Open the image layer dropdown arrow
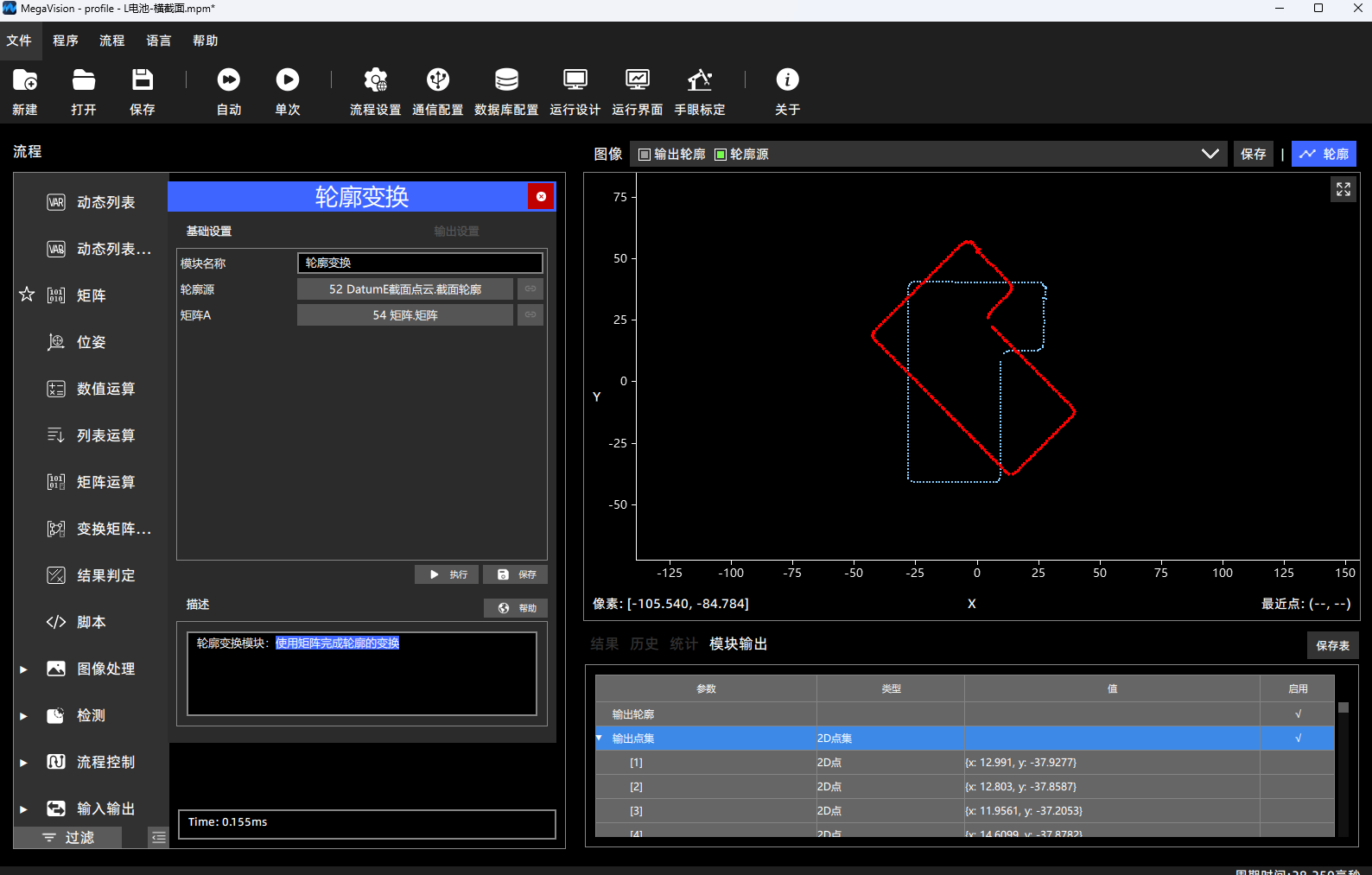Viewport: 1372px width, 875px height. (1210, 154)
